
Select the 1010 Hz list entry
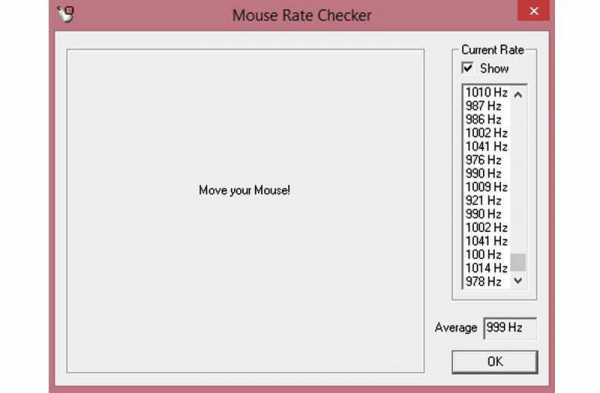pos(486,92)
